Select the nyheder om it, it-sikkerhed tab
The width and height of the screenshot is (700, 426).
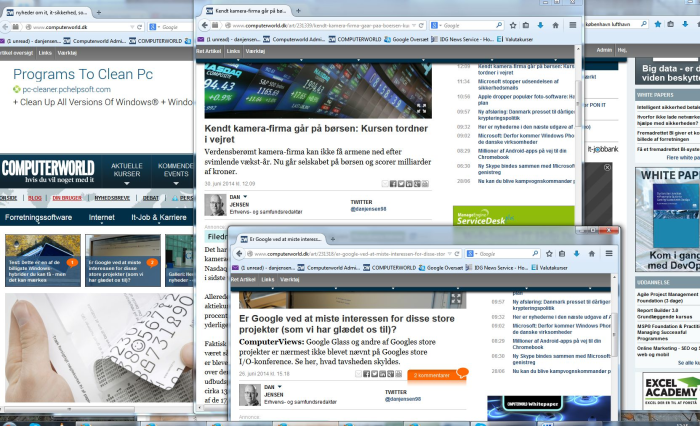coord(46,13)
